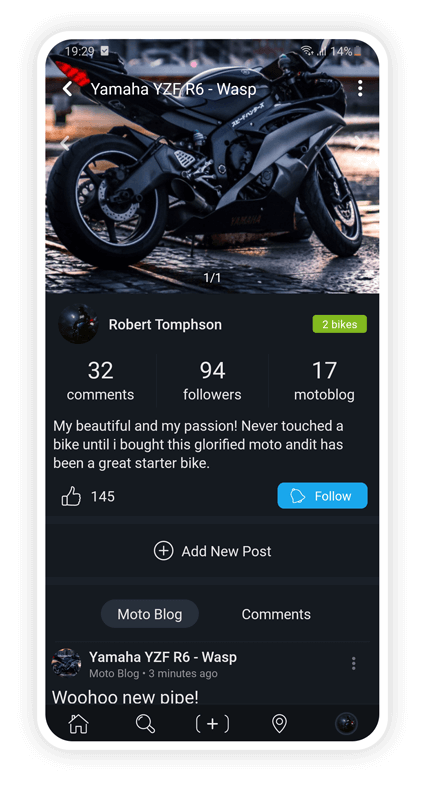Open post options three-dot menu

coord(354,663)
